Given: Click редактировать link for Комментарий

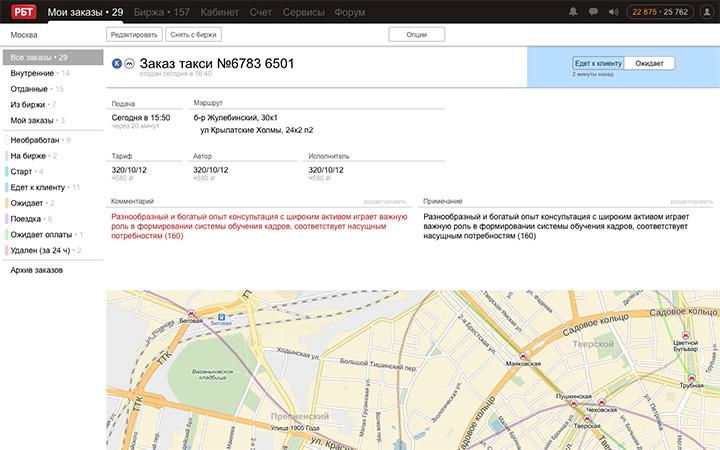Looking at the screenshot, I should pos(385,202).
